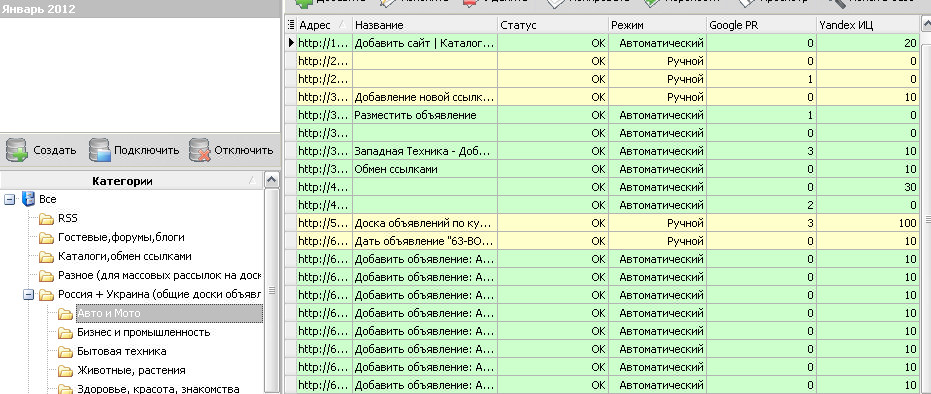Open Здоровье, красота, знакомства category
The width and height of the screenshot is (931, 394).
[158, 389]
